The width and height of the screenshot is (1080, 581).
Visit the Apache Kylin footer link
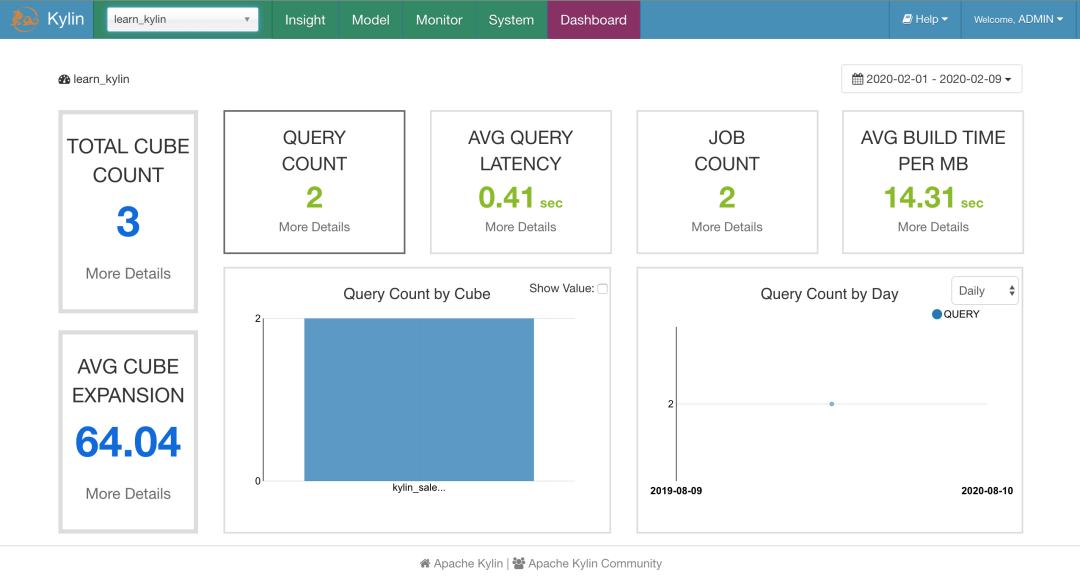point(468,563)
